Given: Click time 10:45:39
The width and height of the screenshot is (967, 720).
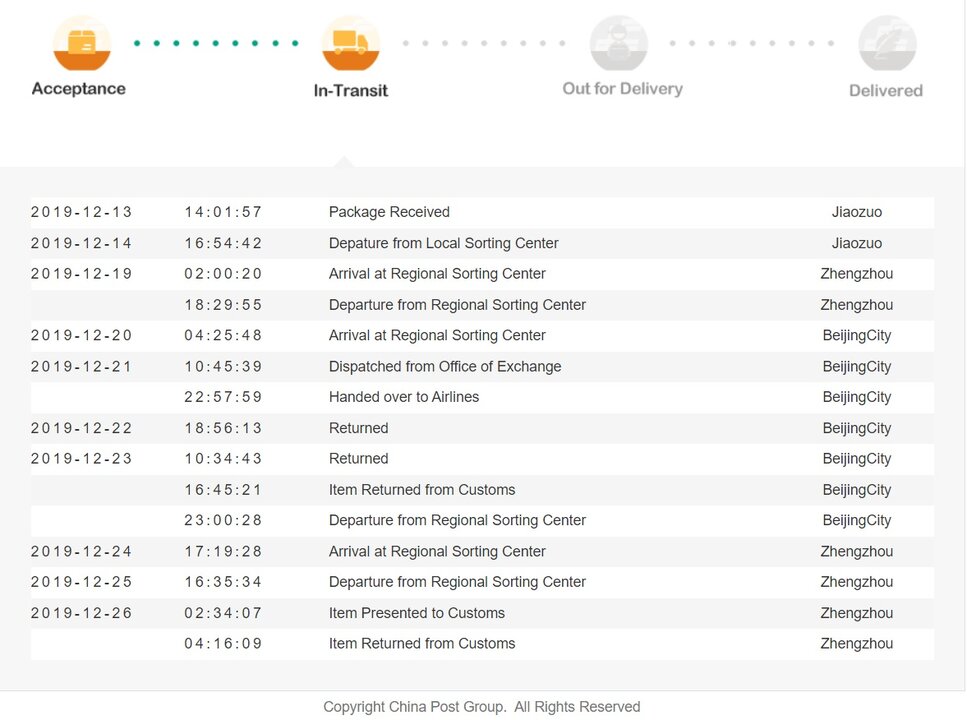Looking at the screenshot, I should [x=223, y=366].
